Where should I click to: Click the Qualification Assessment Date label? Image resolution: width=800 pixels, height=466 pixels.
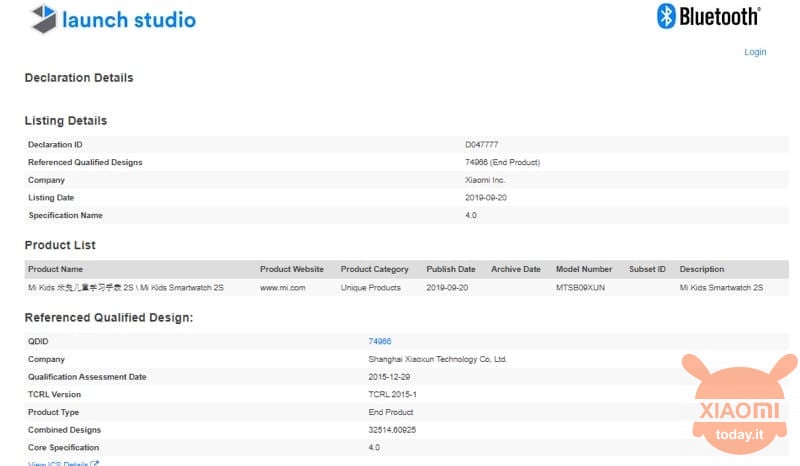tap(87, 377)
